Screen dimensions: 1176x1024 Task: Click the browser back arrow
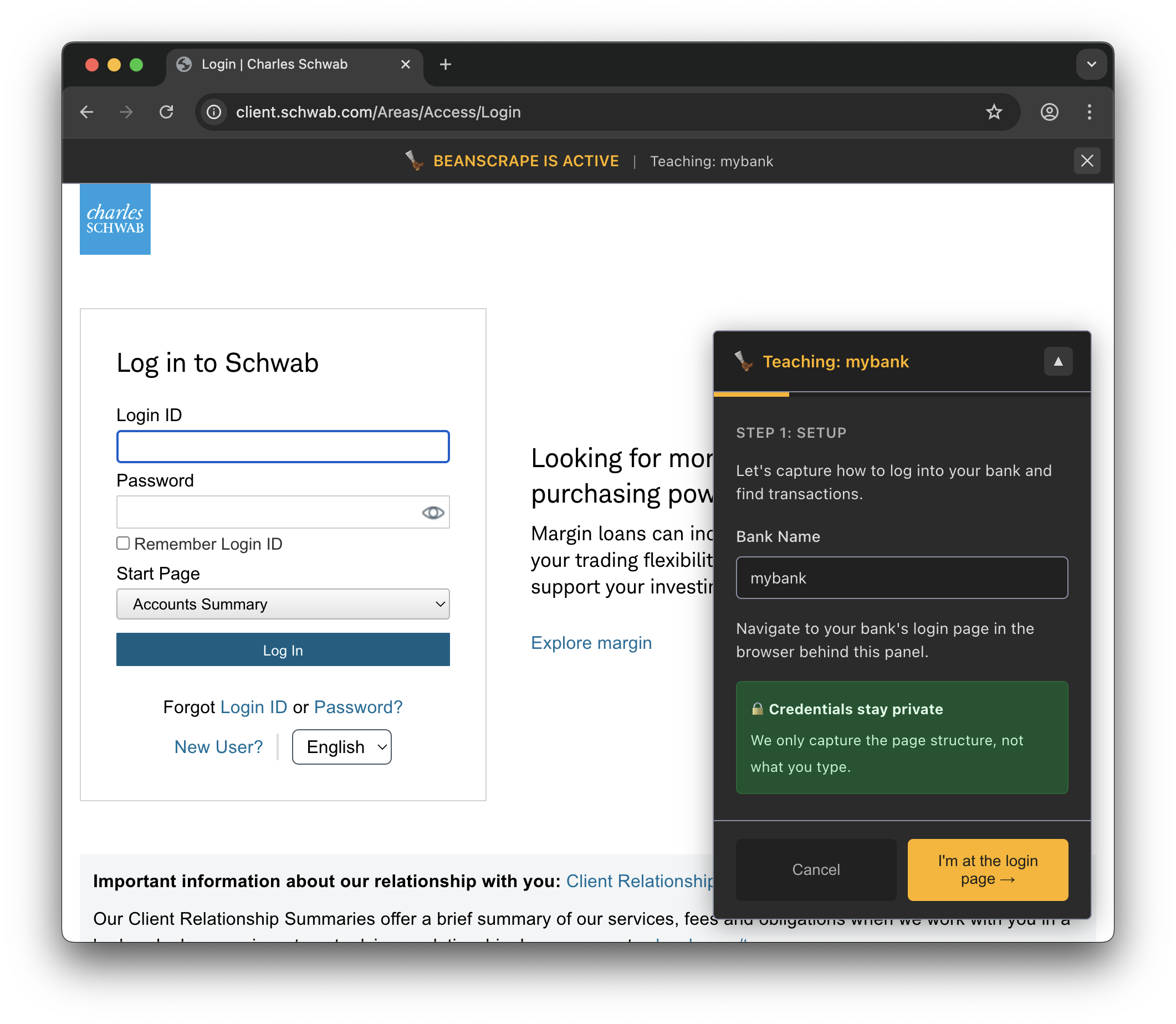(86, 112)
